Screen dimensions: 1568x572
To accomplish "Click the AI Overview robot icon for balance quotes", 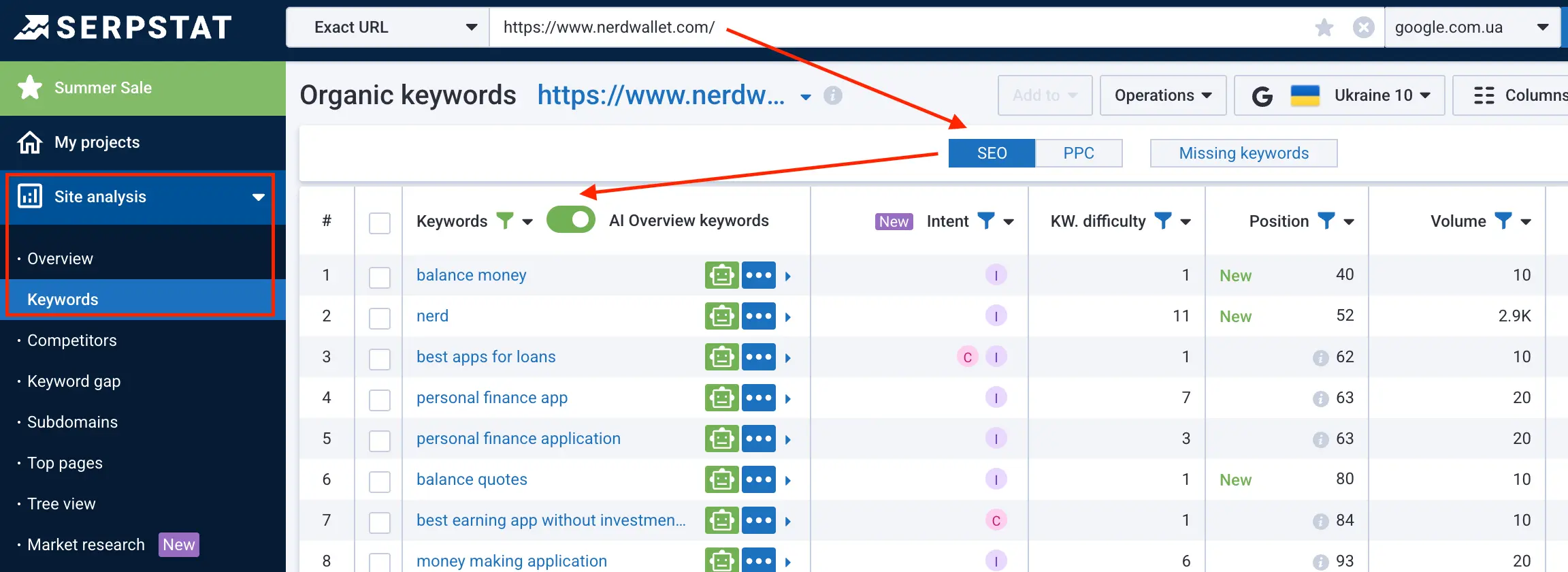I will (721, 479).
